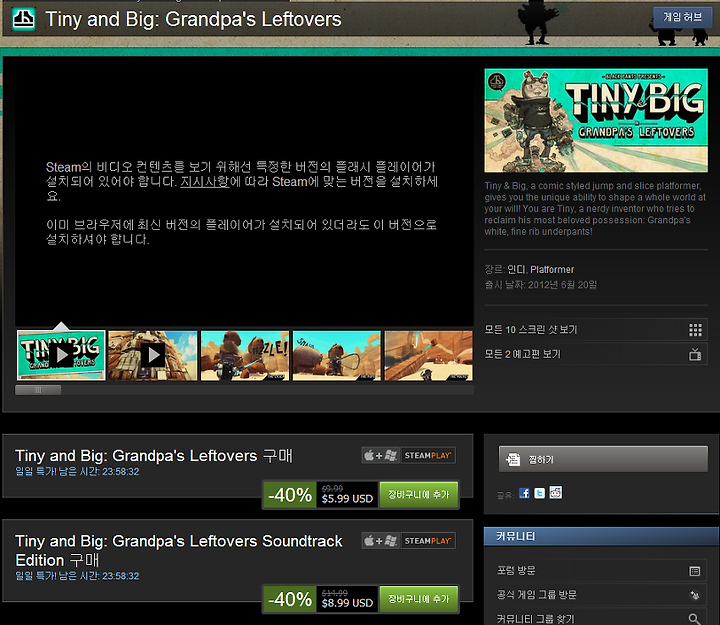Click the group icon beside 공식 게임 그룹 방문
Image resolution: width=720 pixels, height=625 pixels.
point(695,595)
